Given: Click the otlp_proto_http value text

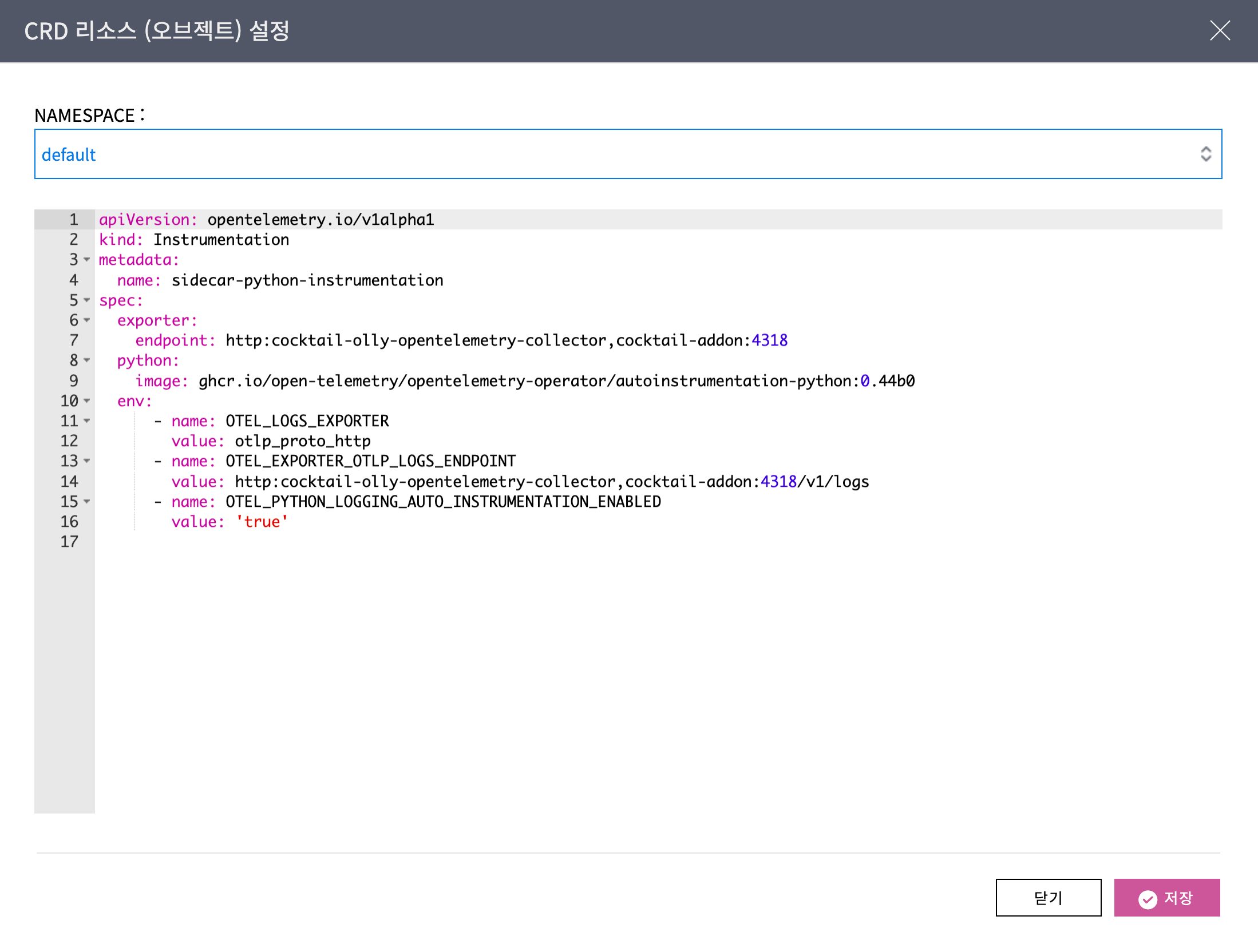Looking at the screenshot, I should click(302, 441).
